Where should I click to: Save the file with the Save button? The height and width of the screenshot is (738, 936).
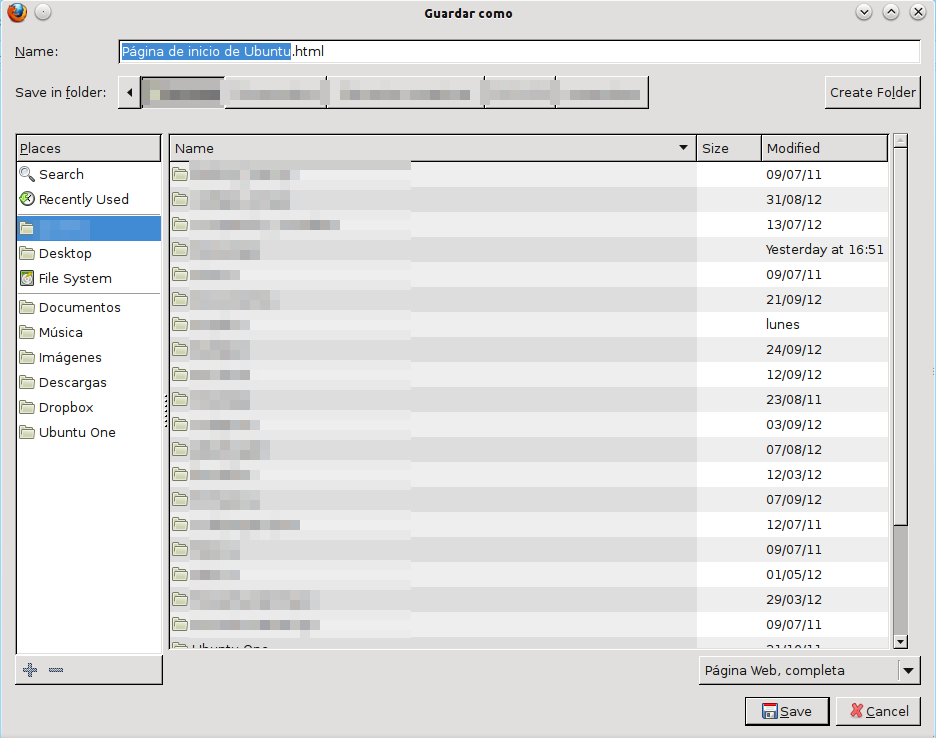pyautogui.click(x=787, y=711)
